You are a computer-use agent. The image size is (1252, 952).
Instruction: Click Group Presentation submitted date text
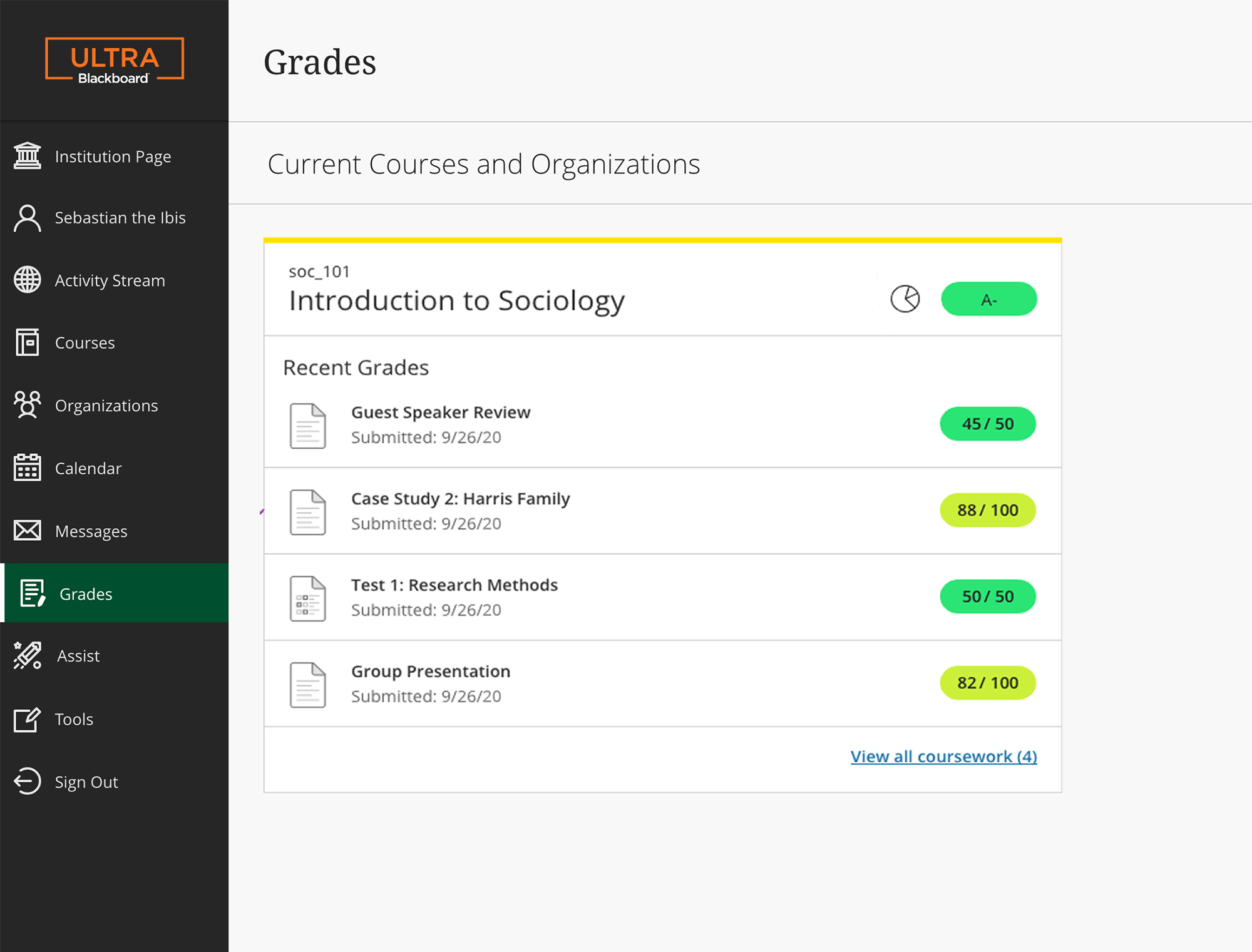tap(426, 697)
